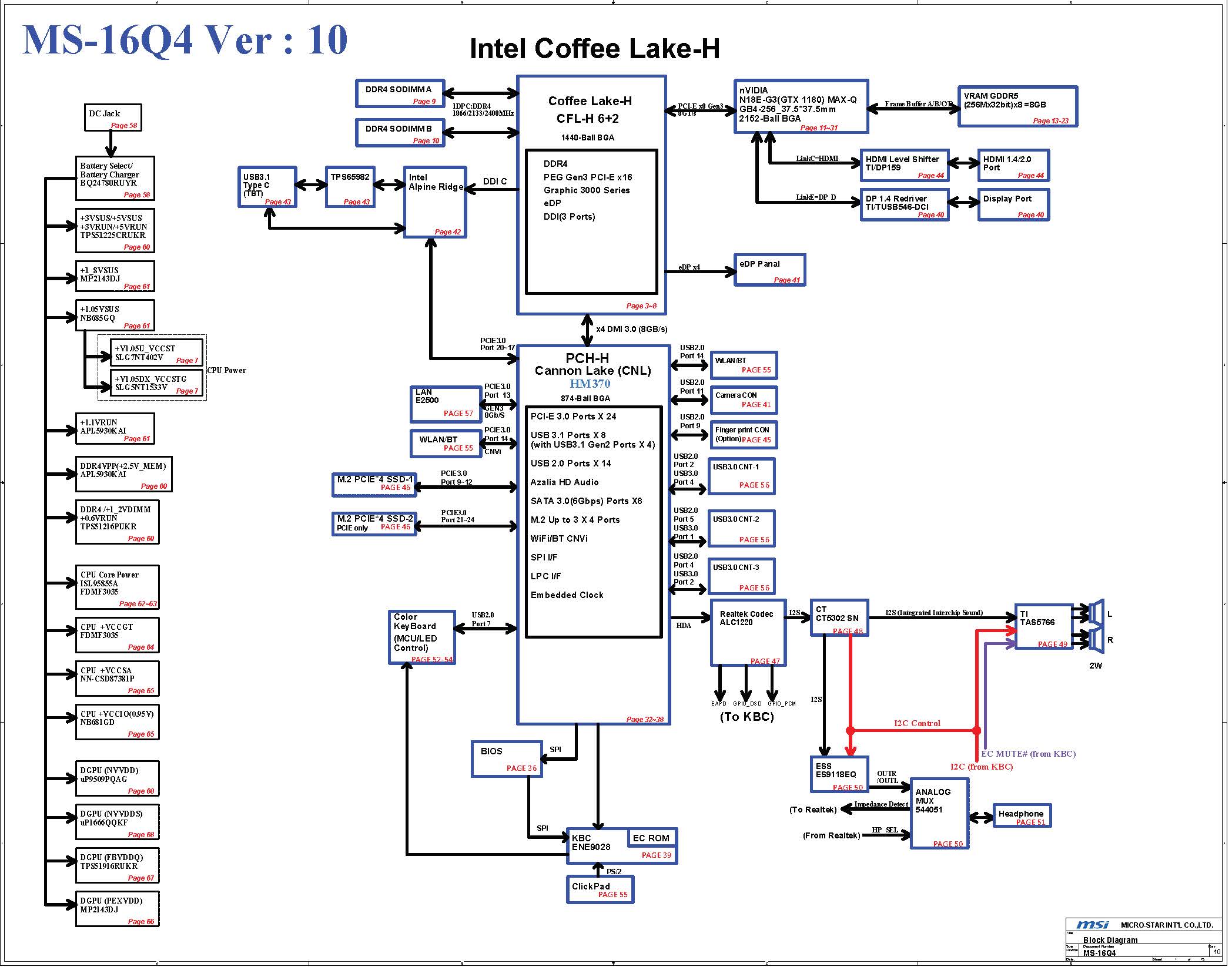This screenshot has height=967, width=1232.
Task: Click the Coffee Lake-H CPU block title
Action: point(591,101)
